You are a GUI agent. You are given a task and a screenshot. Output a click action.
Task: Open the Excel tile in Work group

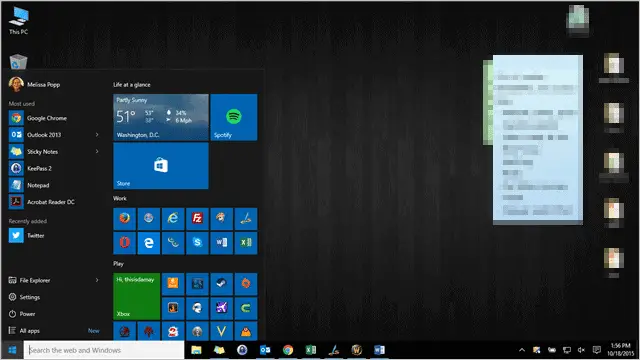point(246,243)
